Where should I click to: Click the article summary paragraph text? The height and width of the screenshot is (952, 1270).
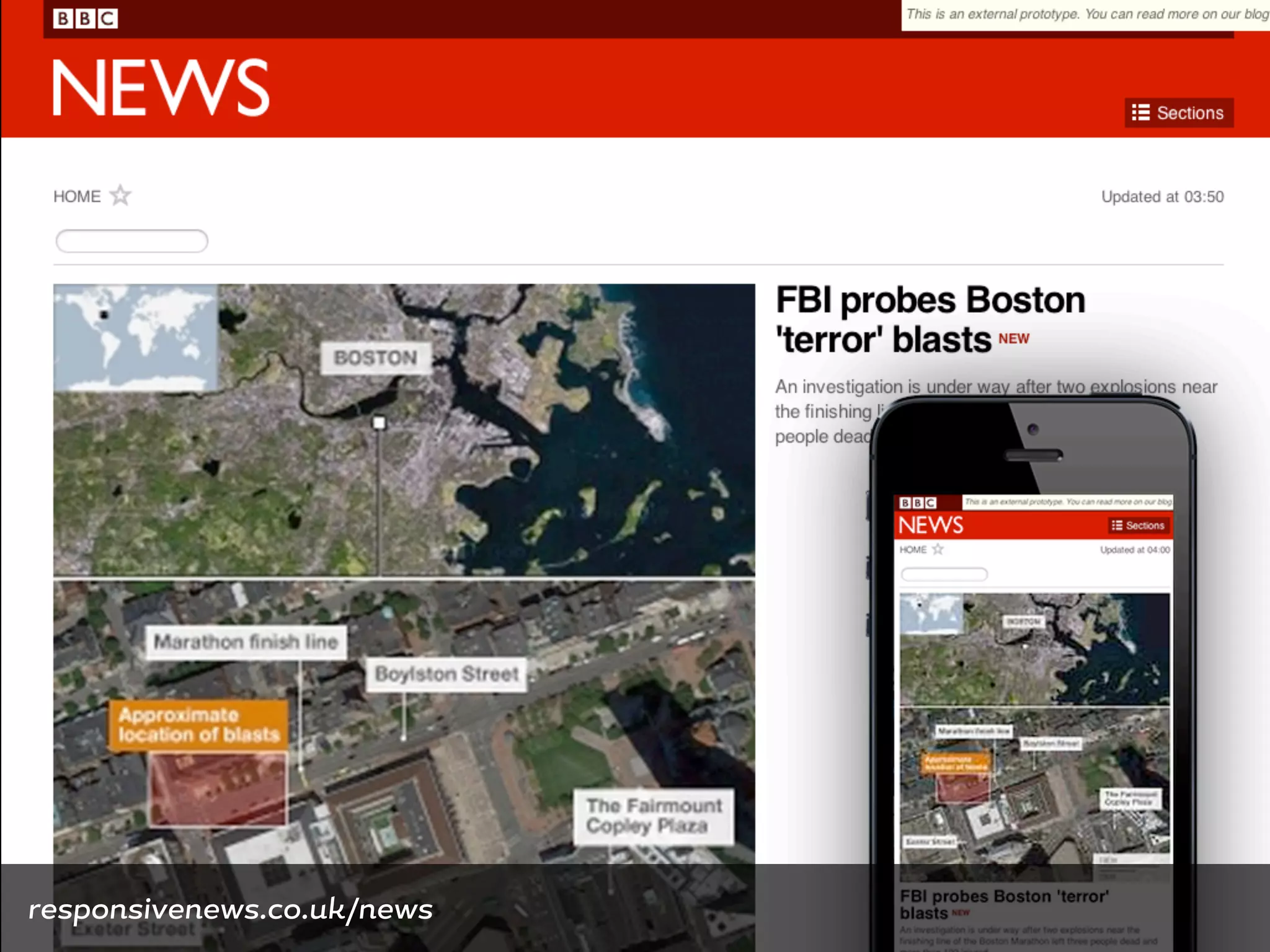click(996, 411)
